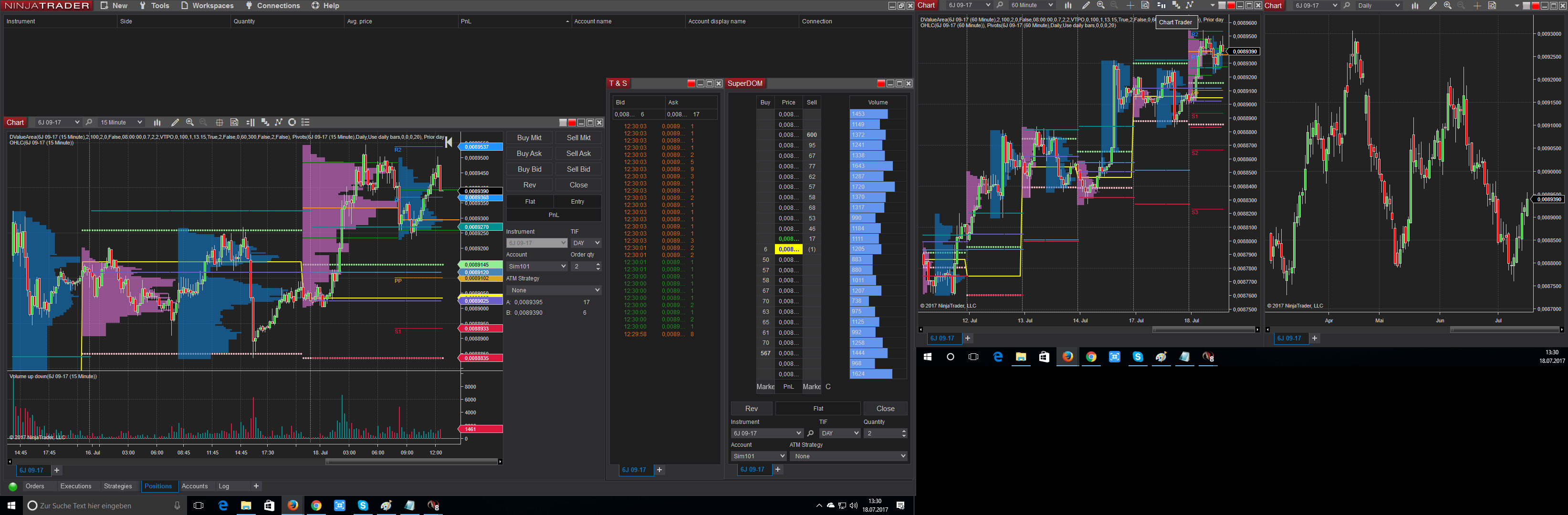Screen dimensions: 1568x515
Task: Click Close position button in SuperDOM
Action: [886, 409]
